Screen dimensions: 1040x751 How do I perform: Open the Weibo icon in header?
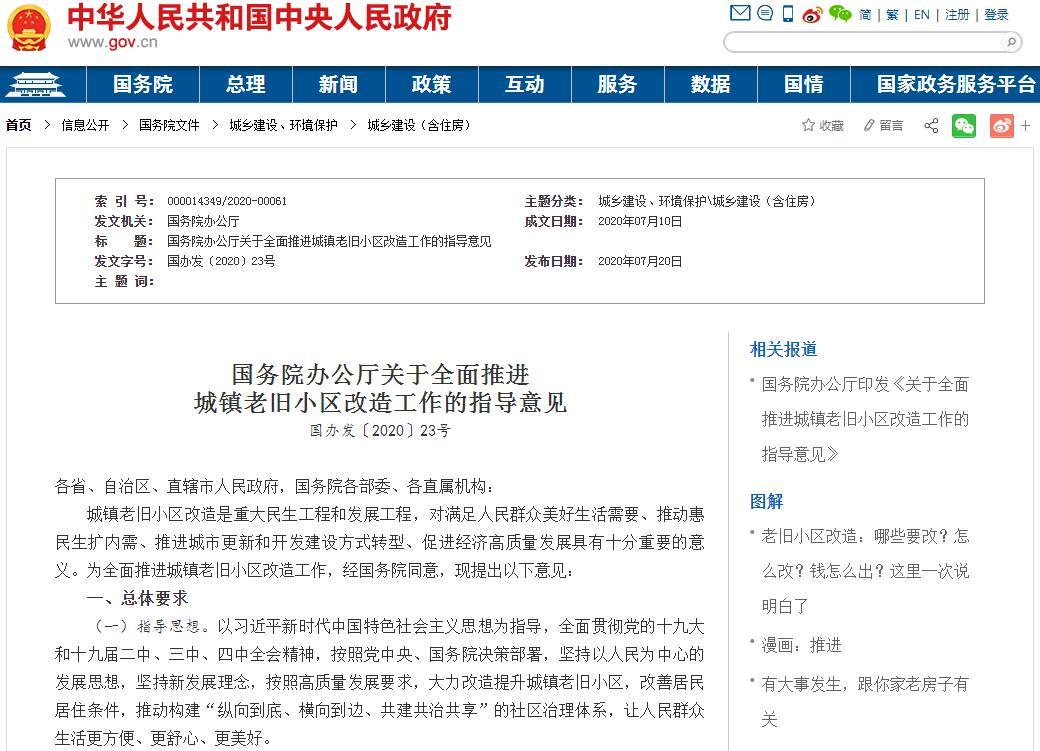812,14
